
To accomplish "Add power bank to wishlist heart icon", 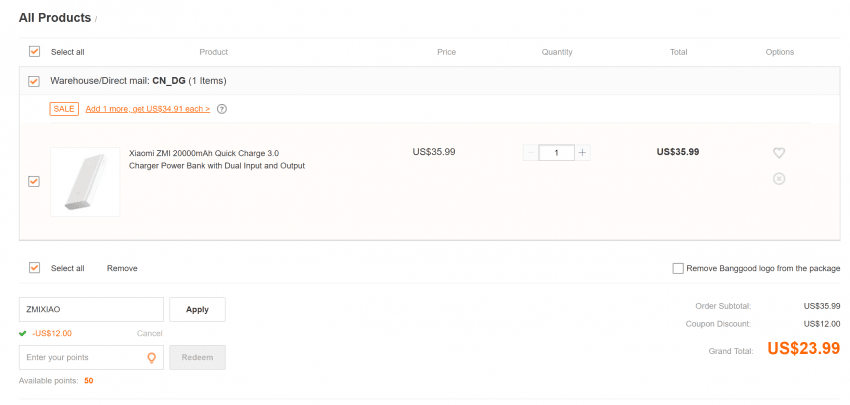I will pos(778,153).
